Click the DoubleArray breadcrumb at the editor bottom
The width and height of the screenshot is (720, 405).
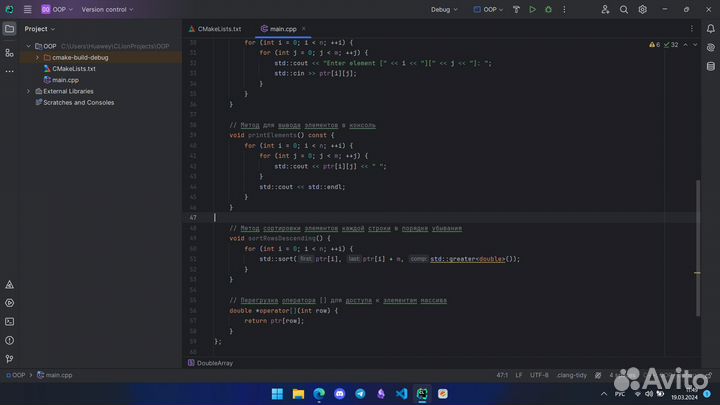[210, 363]
